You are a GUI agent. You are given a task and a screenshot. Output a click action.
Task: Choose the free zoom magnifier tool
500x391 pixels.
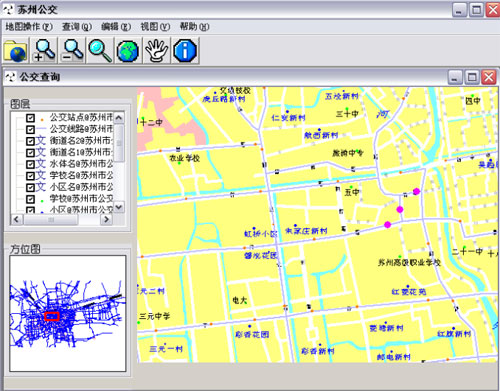click(100, 51)
